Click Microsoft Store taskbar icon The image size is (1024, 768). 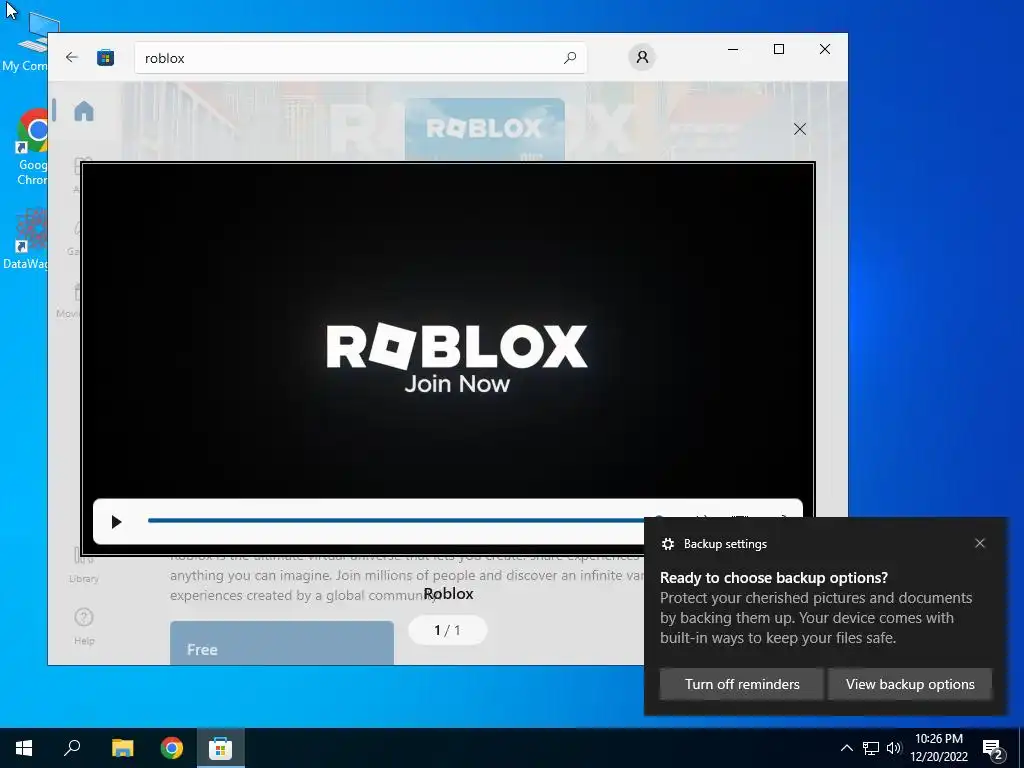[220, 748]
